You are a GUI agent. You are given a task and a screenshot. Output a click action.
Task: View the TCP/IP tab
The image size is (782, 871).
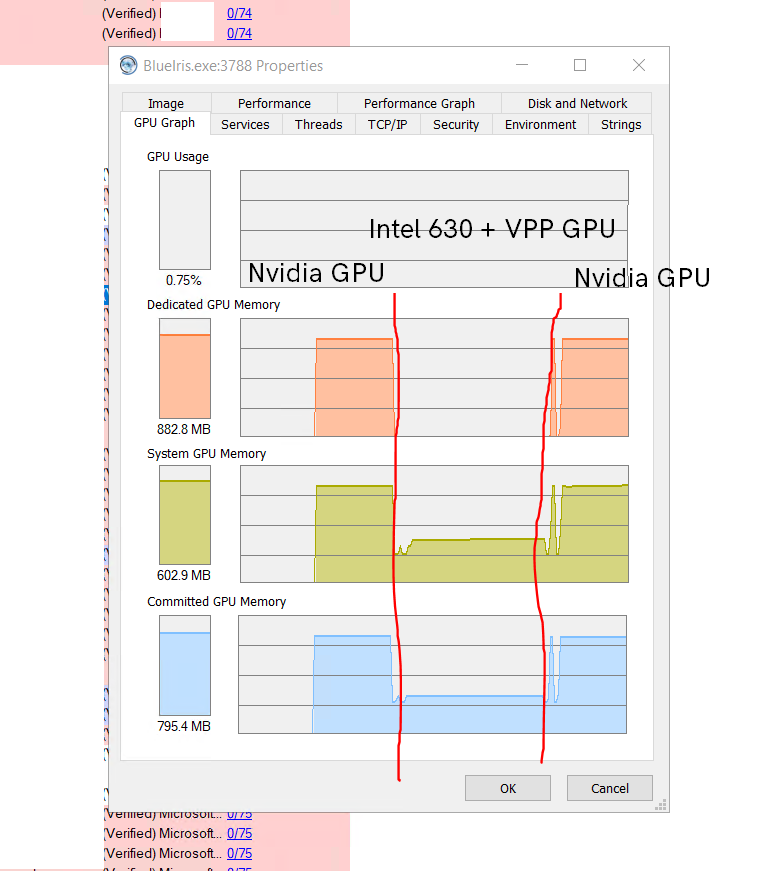[x=387, y=124]
